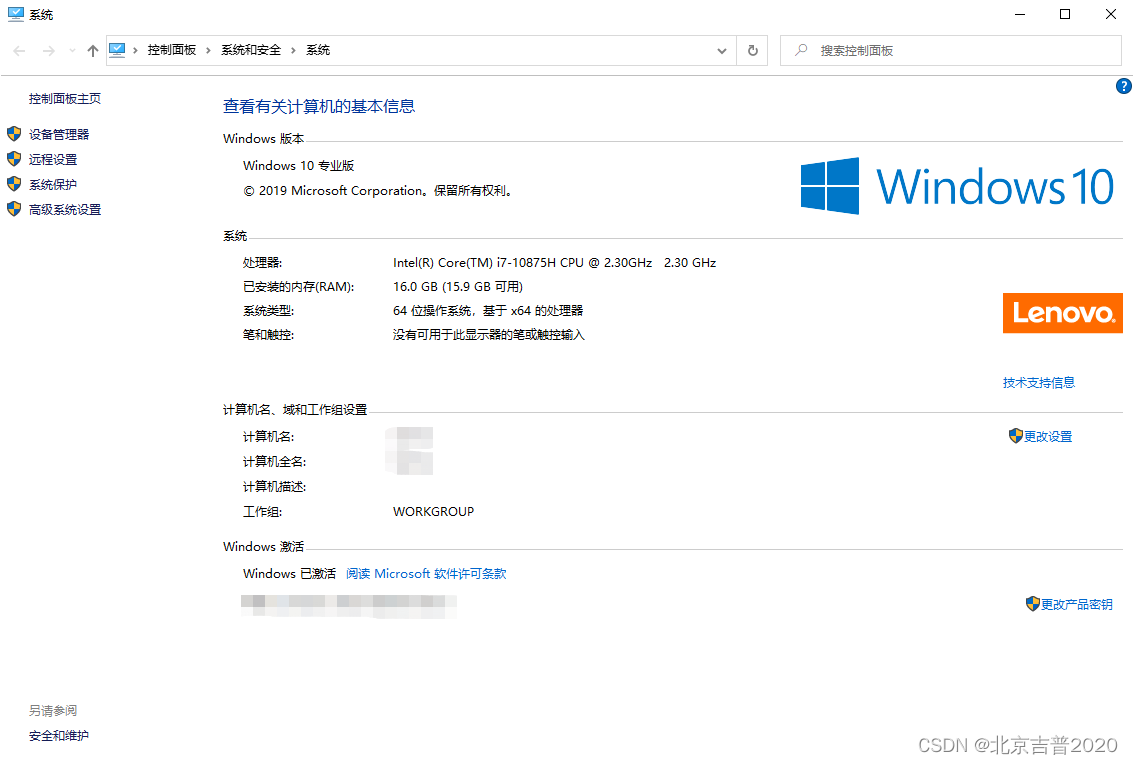Click the shield icon beside 设备管理器
1133x764 pixels.
pos(14,134)
